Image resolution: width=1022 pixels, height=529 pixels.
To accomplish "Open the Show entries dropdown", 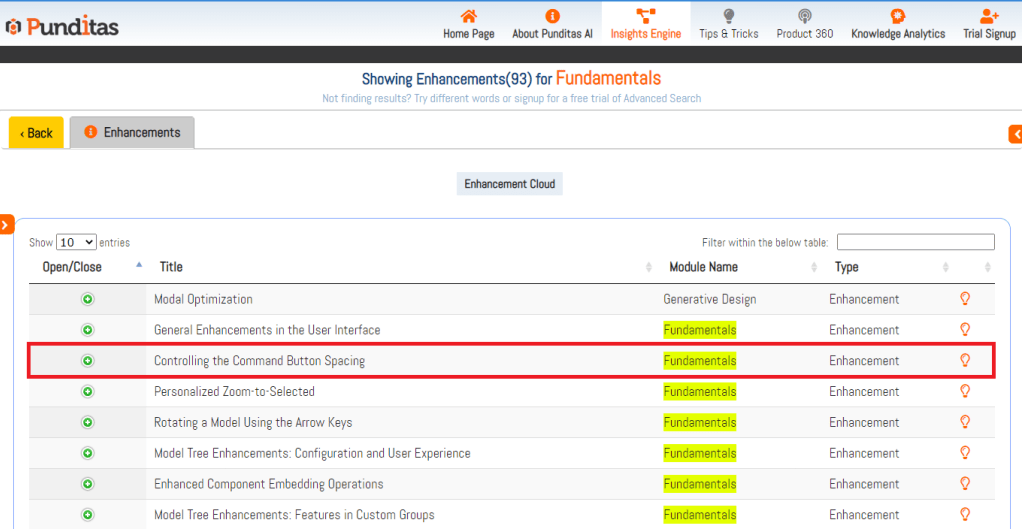I will pos(76,242).
